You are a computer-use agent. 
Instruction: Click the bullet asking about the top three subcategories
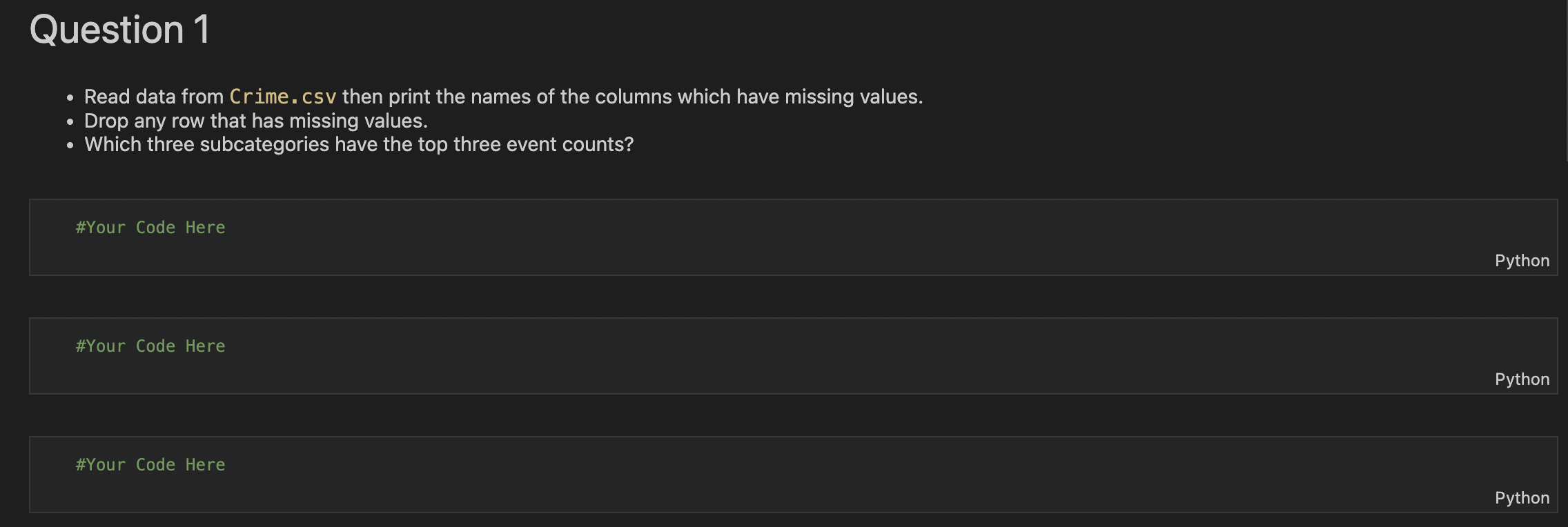[359, 144]
